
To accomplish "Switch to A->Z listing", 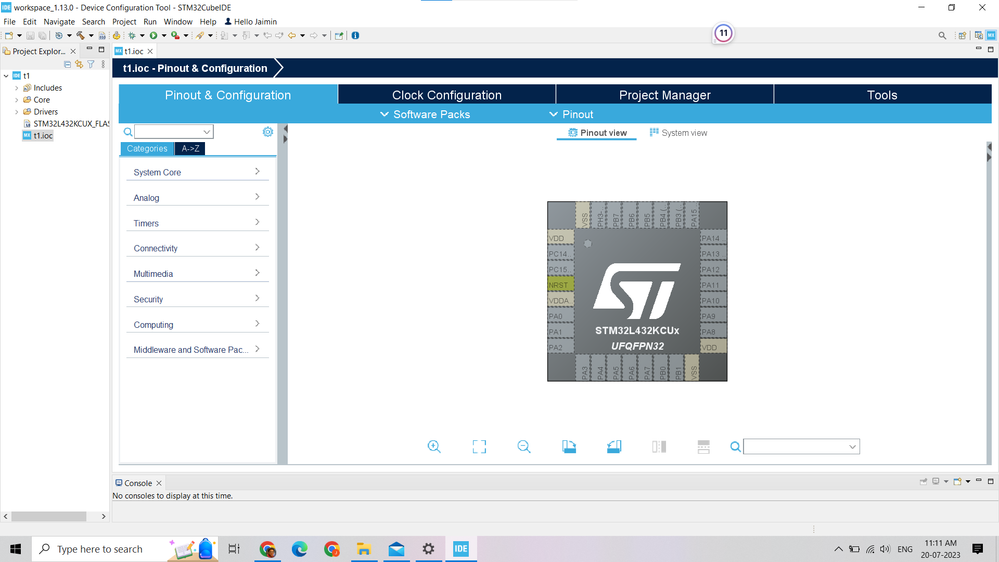I will 190,148.
